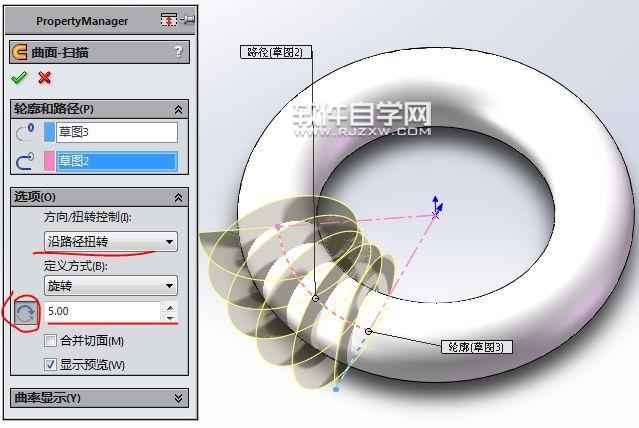The width and height of the screenshot is (639, 428).
Task: Pin the PropertyManager panel with the pushpin
Action: tap(187, 20)
